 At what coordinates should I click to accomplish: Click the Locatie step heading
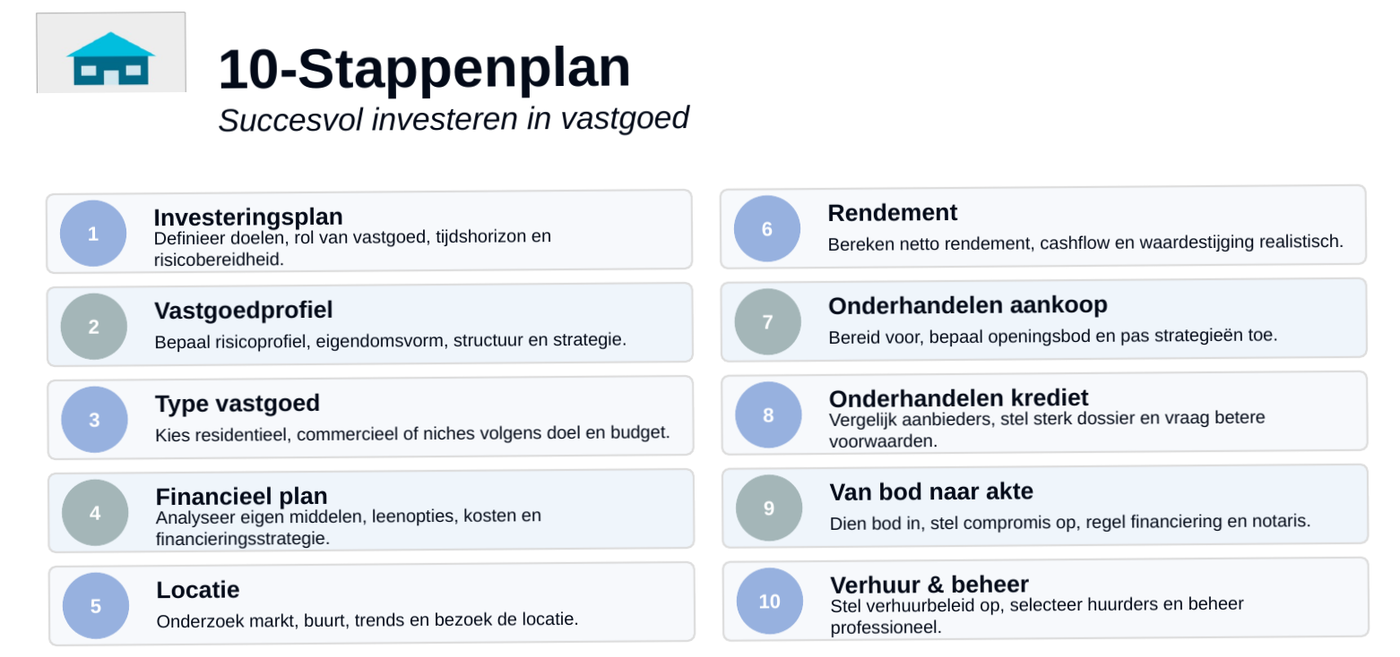click(x=198, y=590)
